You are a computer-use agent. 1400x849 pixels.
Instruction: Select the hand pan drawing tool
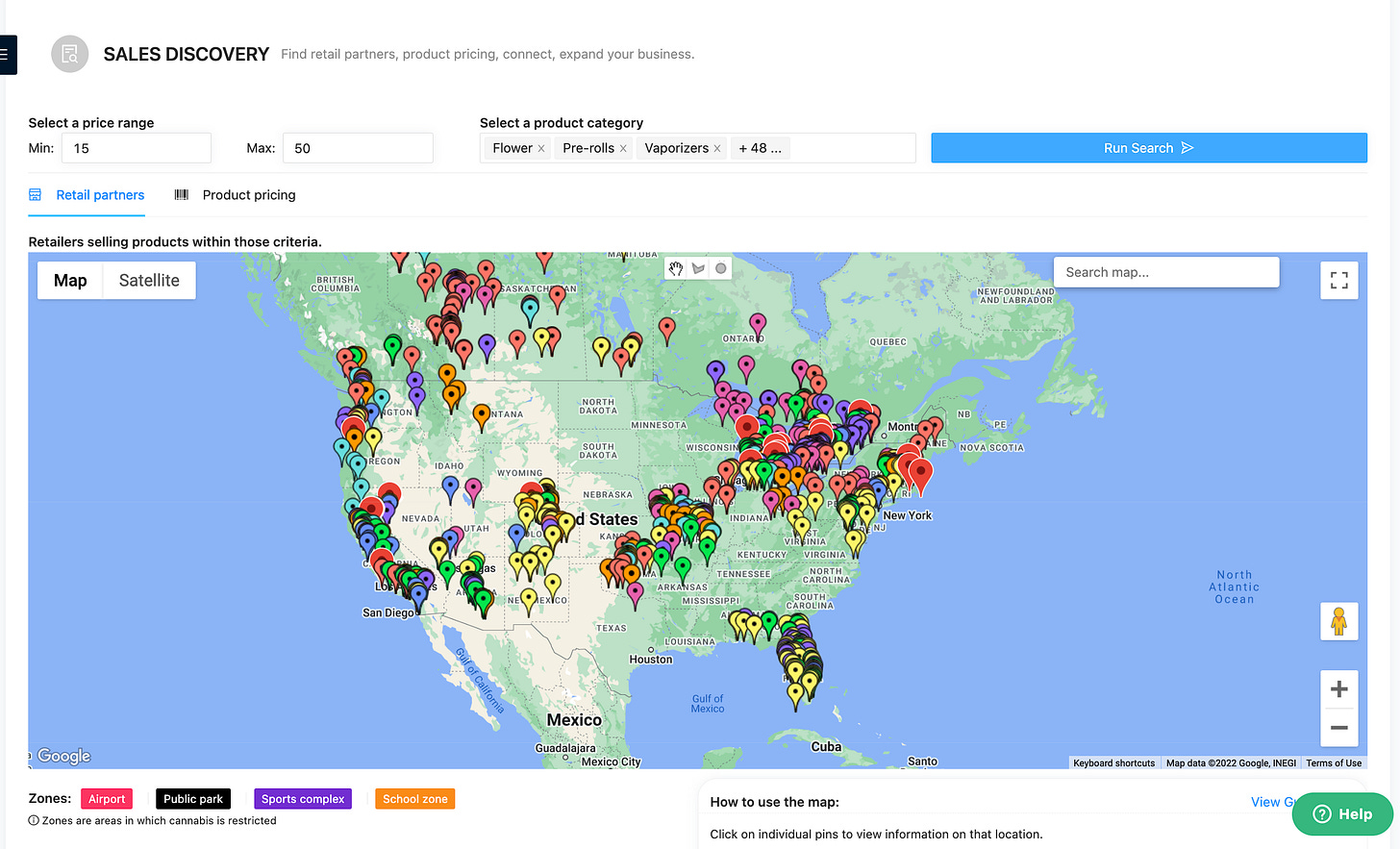tap(676, 269)
